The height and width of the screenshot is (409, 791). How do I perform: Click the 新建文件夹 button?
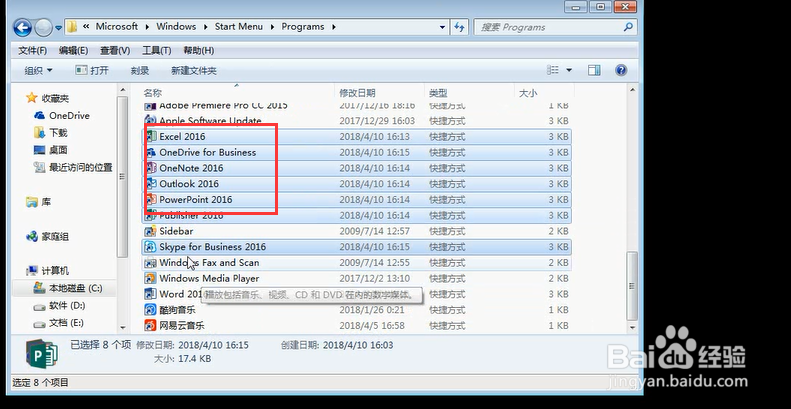(x=194, y=71)
